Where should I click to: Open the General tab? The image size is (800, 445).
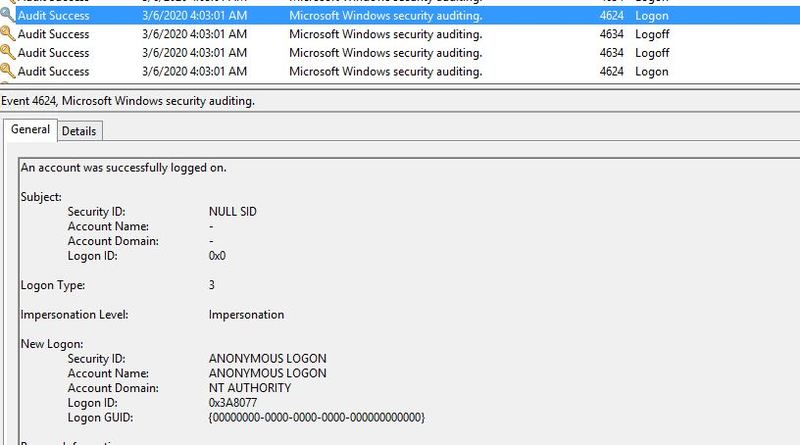(x=31, y=130)
